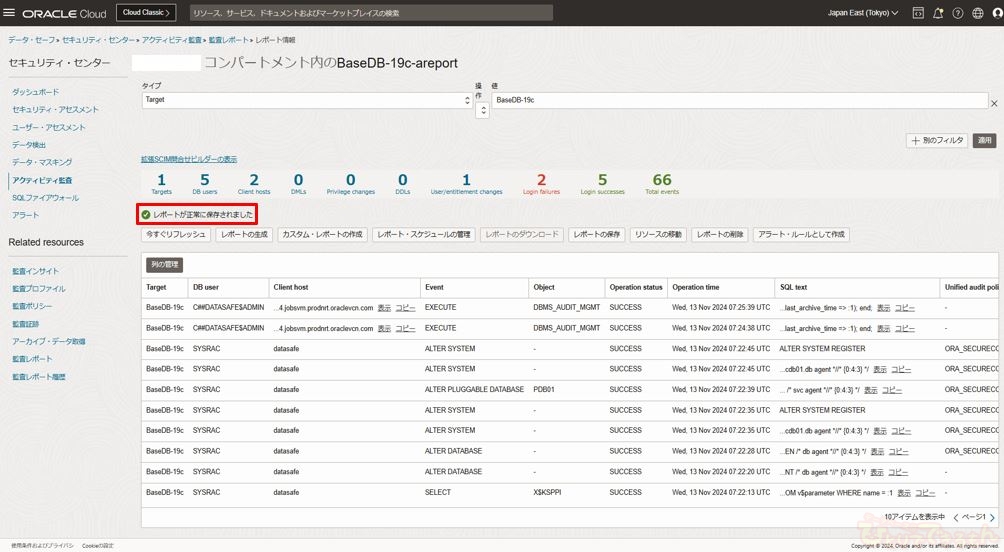Open 使用条件およびプライバシ footer link
The image size is (1004, 552).
(42, 546)
